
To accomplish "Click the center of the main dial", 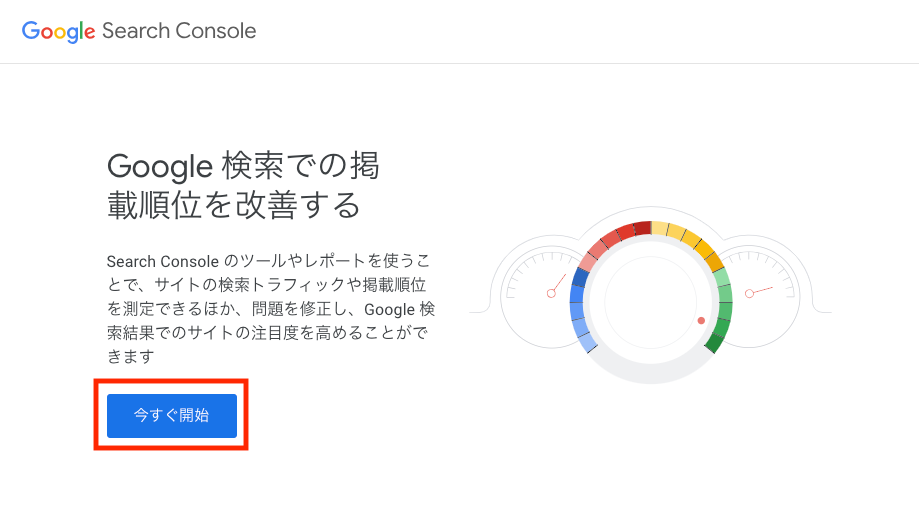I will pyautogui.click(x=651, y=300).
